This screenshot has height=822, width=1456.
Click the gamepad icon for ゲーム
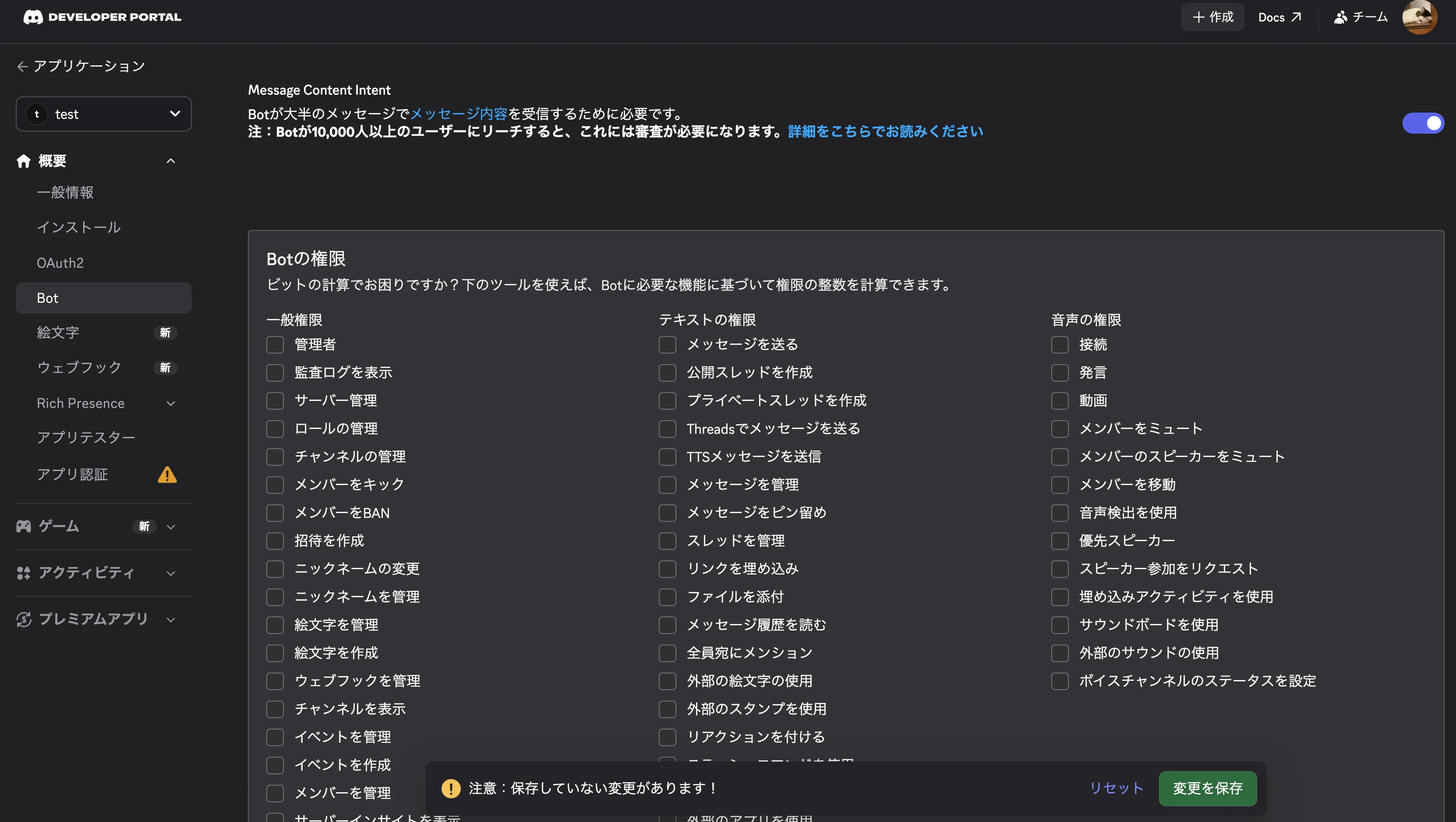pyautogui.click(x=24, y=526)
